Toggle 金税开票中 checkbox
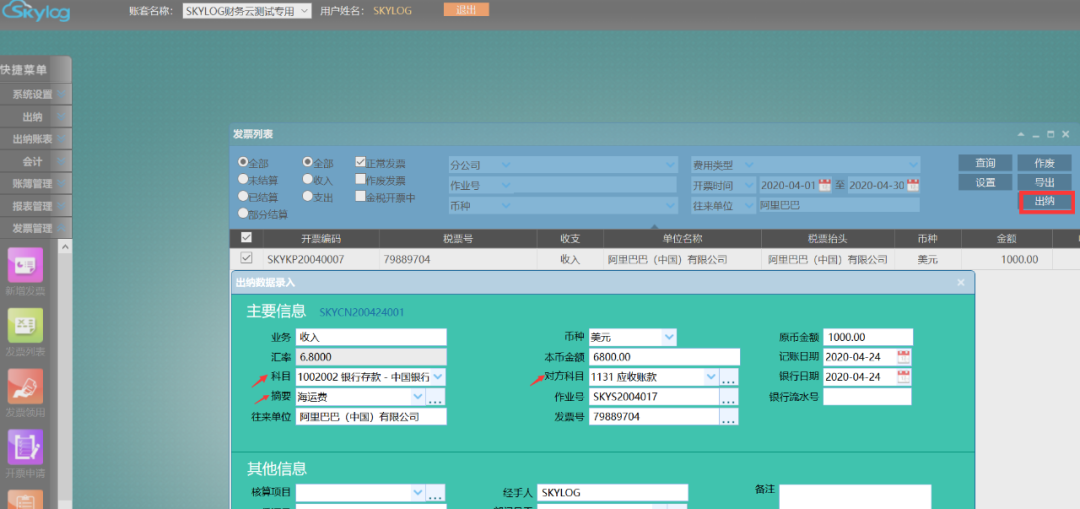The width and height of the screenshot is (1080, 509). pos(360,196)
